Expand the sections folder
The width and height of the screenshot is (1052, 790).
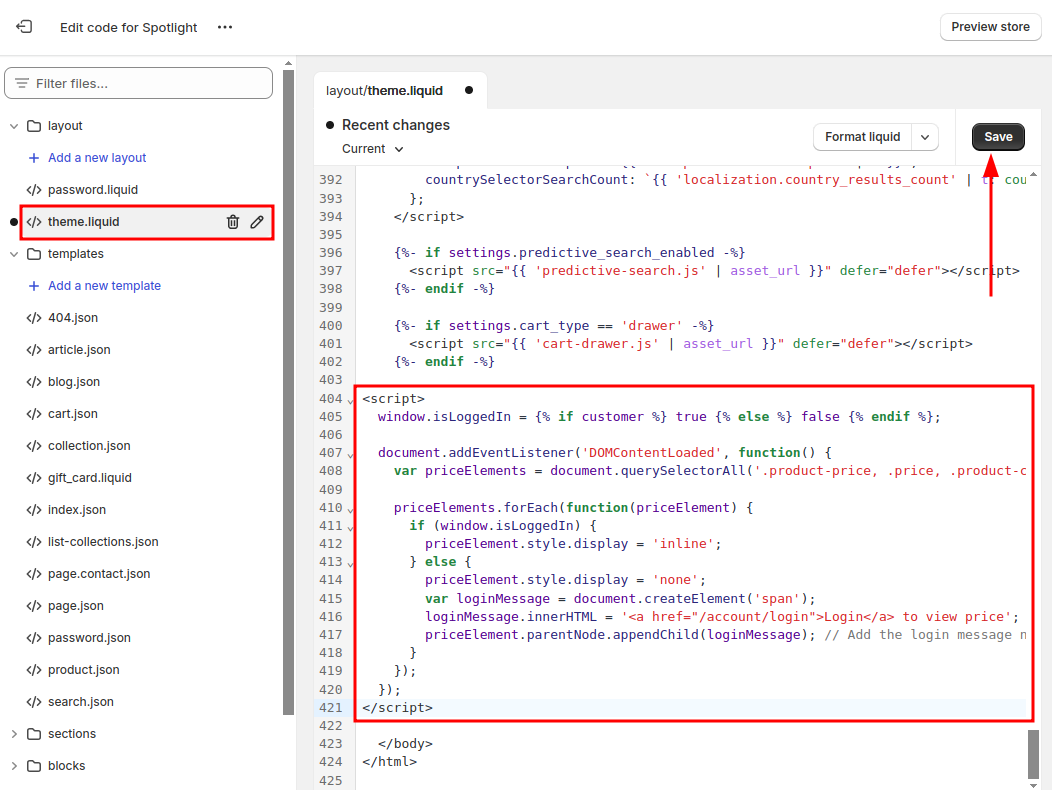pos(14,734)
